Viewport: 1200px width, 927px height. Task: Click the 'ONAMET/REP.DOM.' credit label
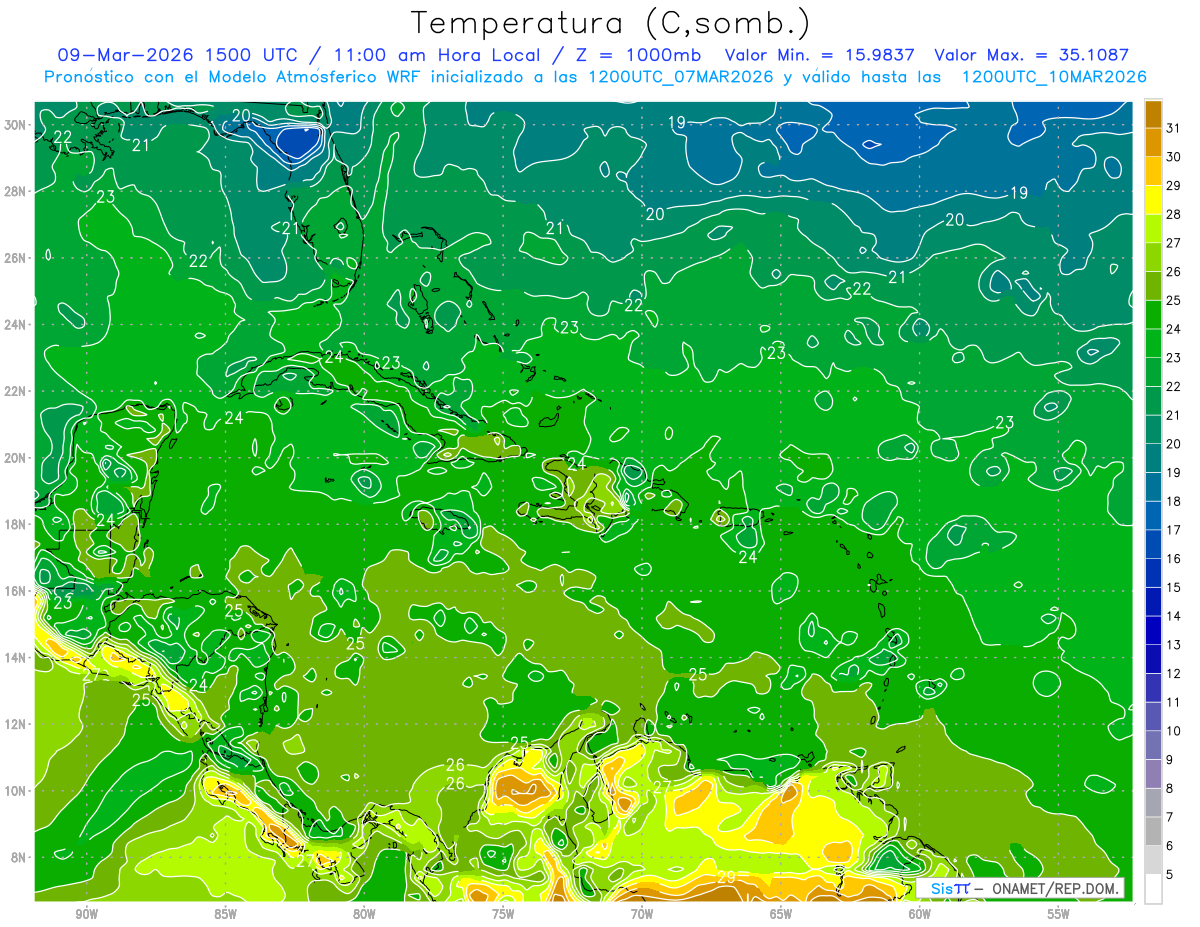click(1056, 889)
